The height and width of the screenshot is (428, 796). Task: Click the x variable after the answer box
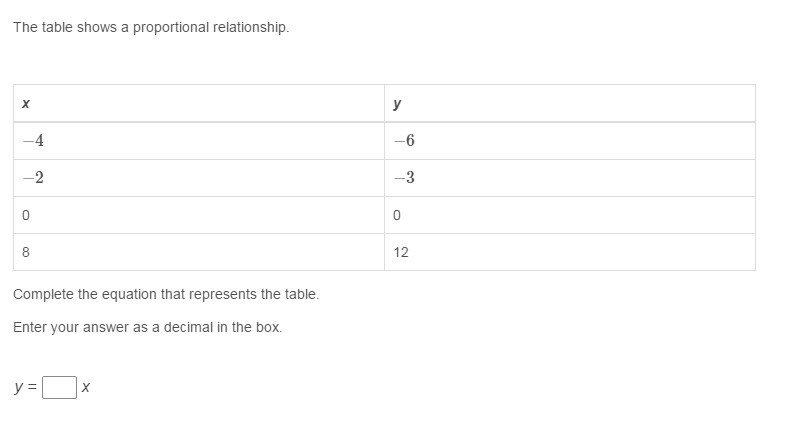pos(86,388)
